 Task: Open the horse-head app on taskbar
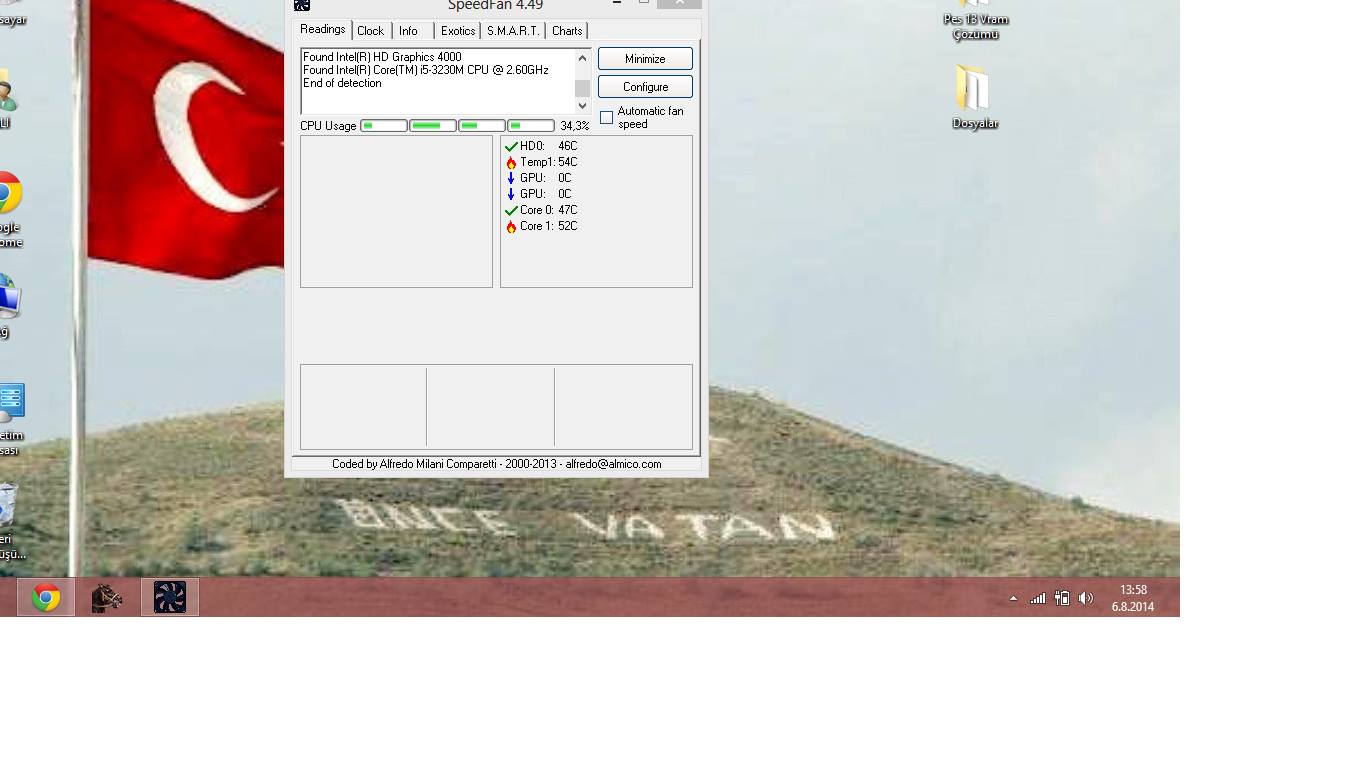point(107,598)
